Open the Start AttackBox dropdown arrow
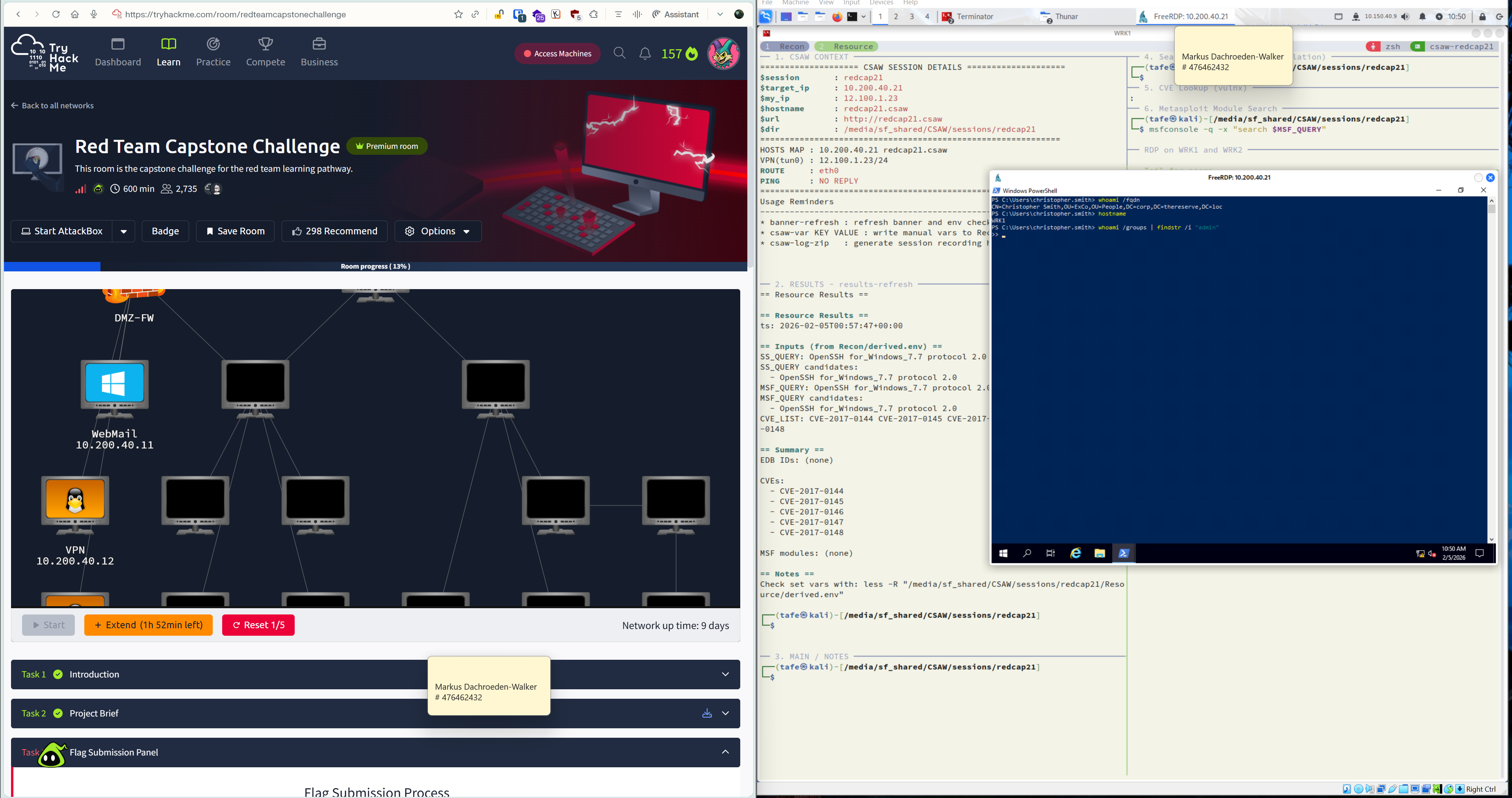The height and width of the screenshot is (798, 1512). click(x=123, y=231)
